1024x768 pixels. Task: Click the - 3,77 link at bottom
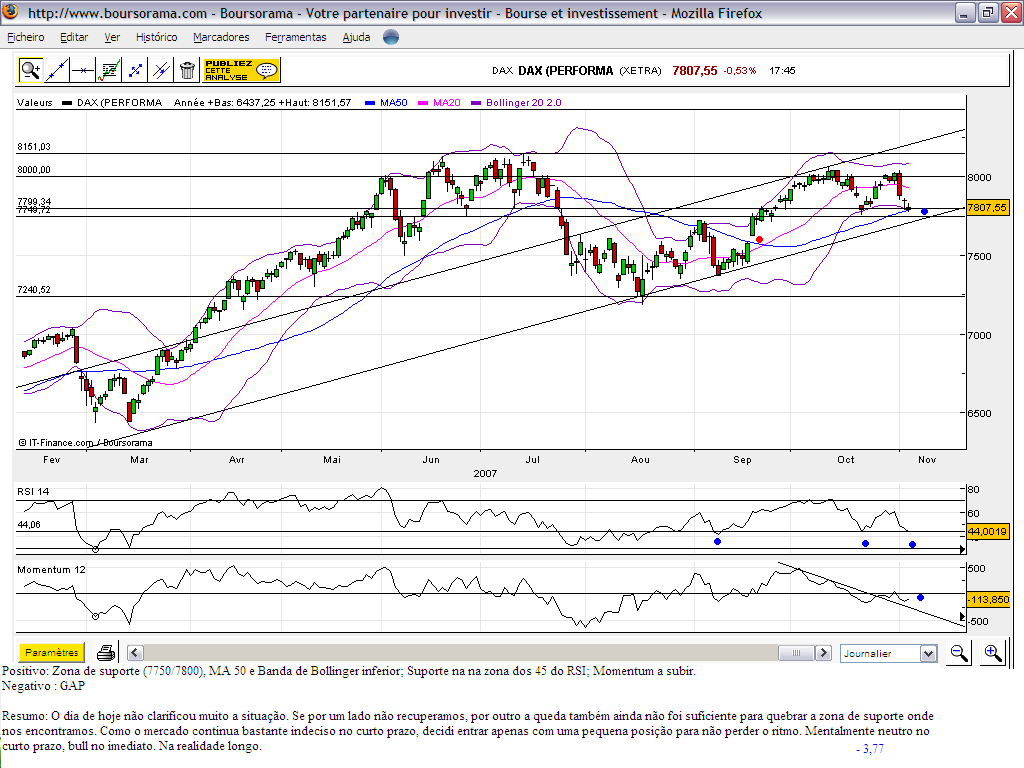coord(870,748)
